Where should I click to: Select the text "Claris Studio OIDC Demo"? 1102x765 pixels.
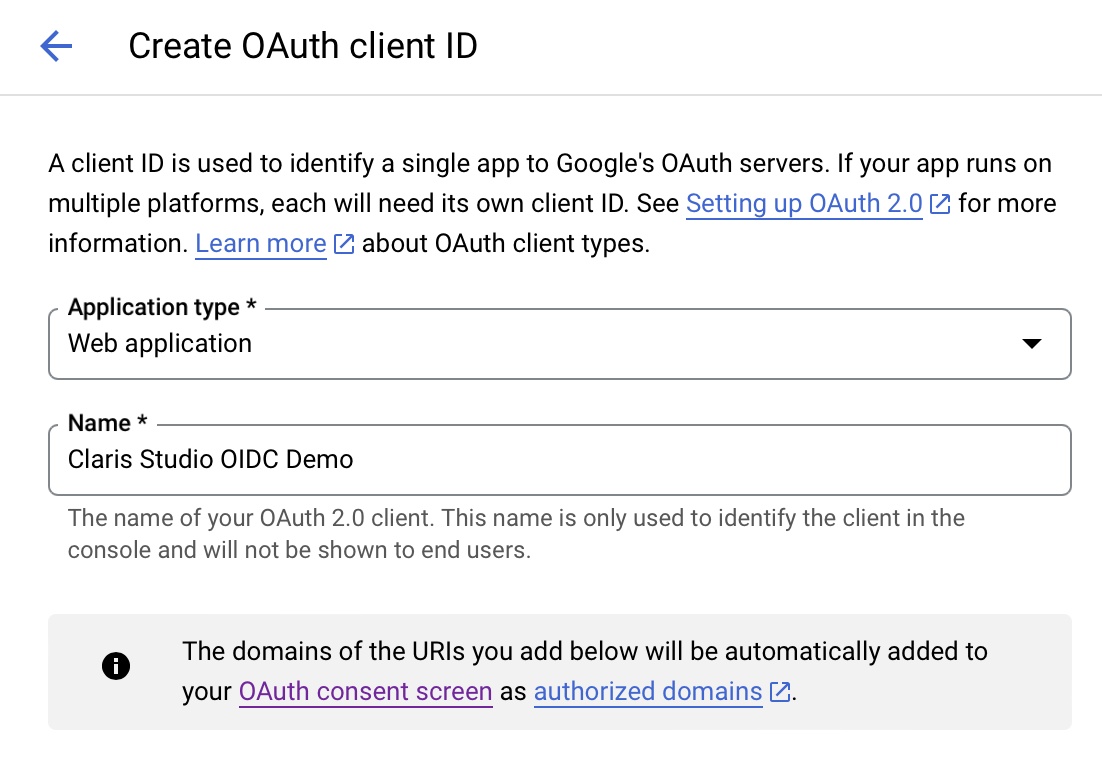(209, 459)
